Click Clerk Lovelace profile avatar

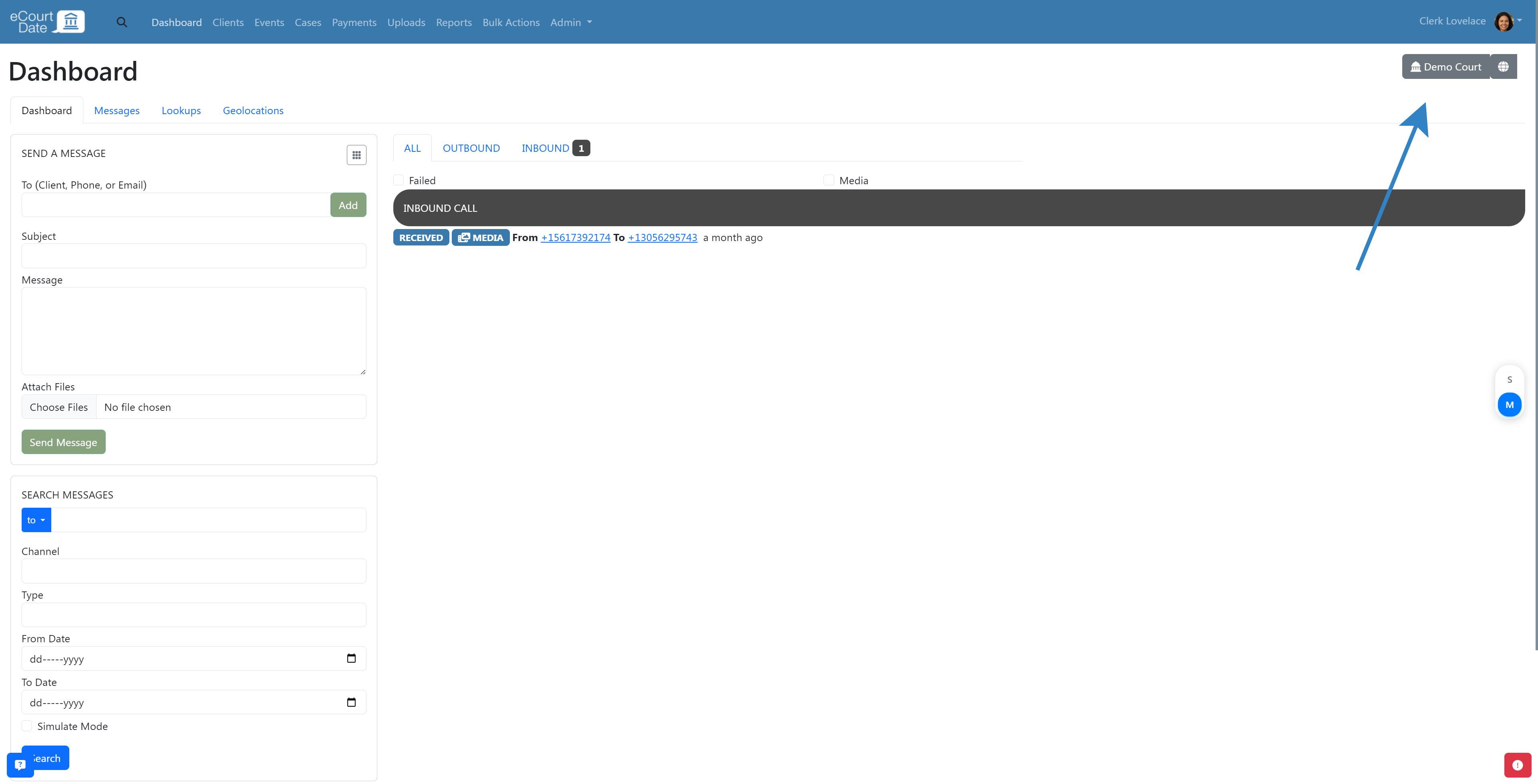point(1504,22)
